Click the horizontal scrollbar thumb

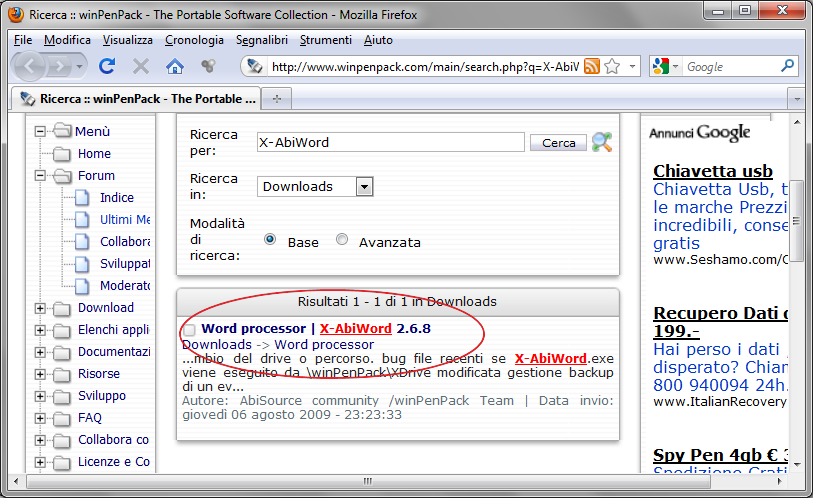point(368,481)
